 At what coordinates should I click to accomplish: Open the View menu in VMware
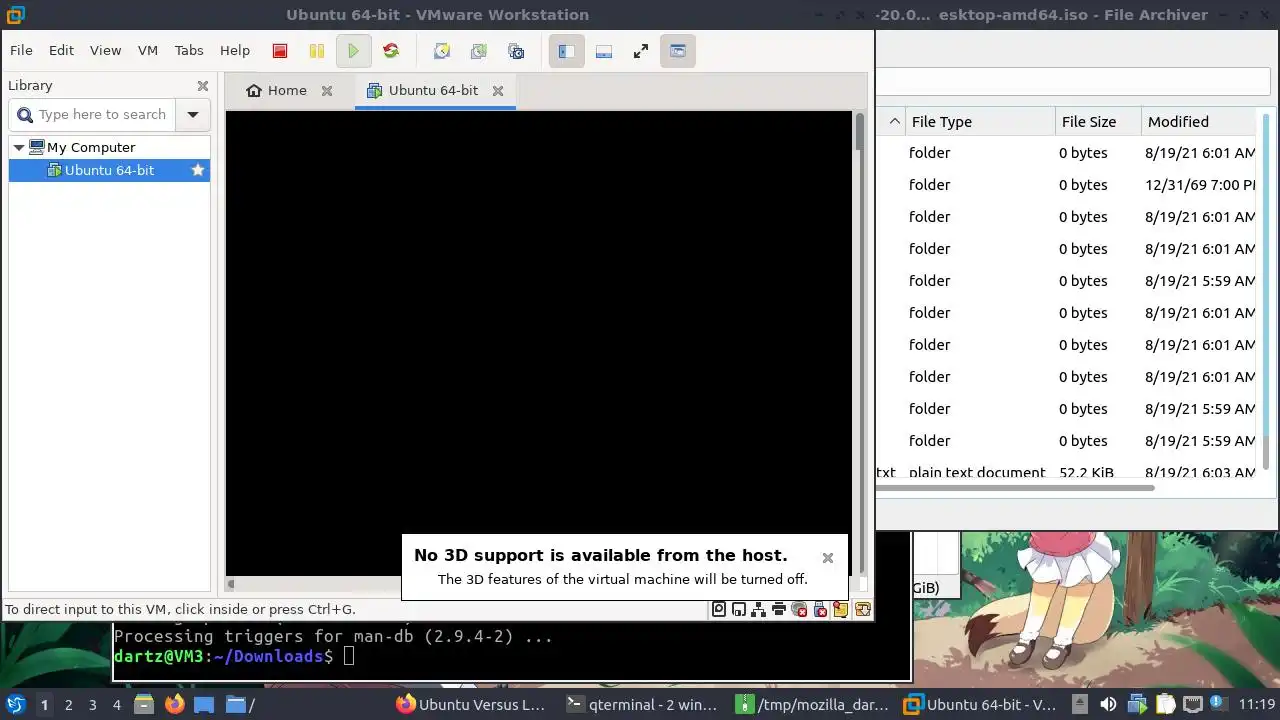(105, 50)
